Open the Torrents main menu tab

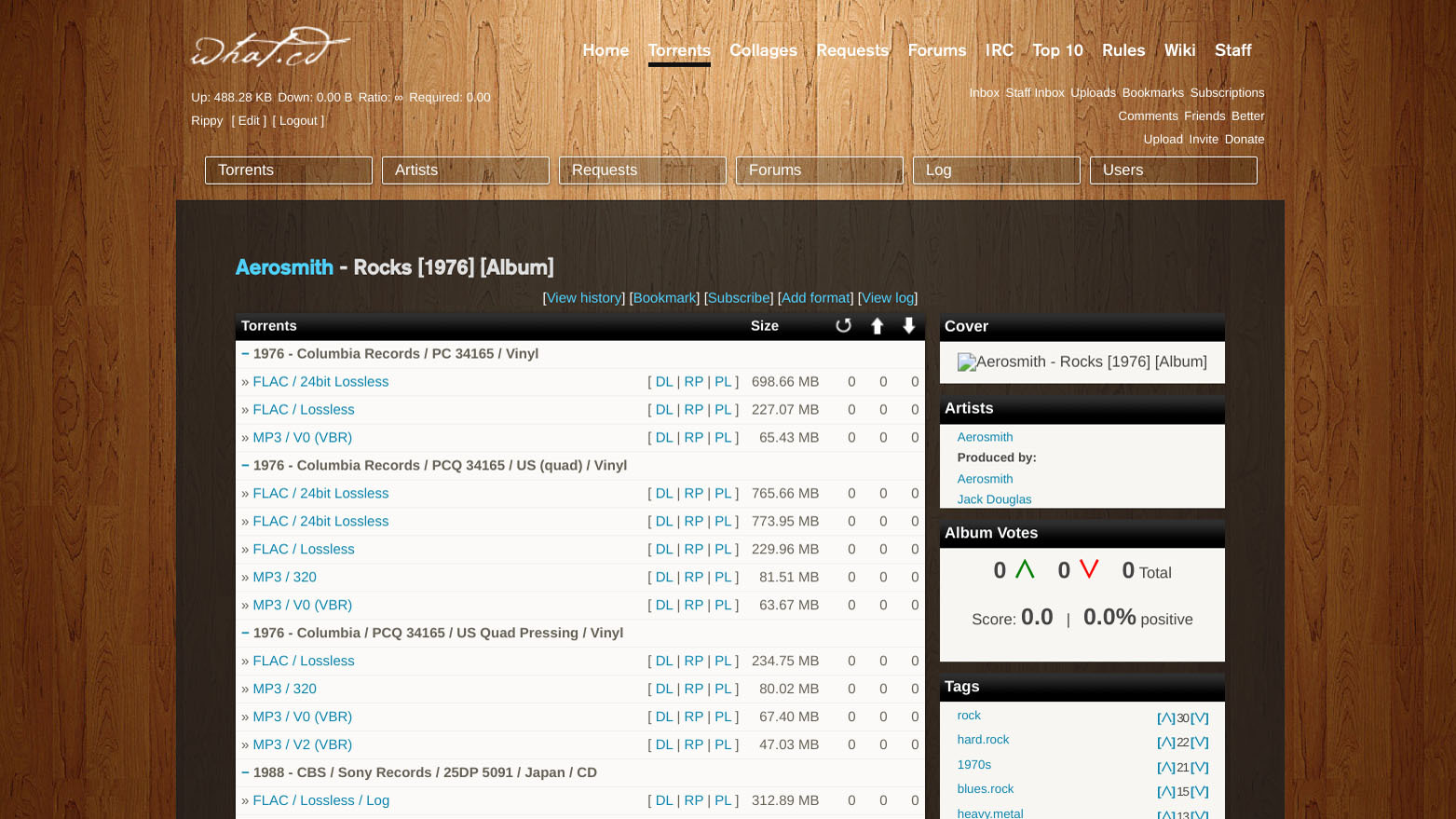coord(679,50)
